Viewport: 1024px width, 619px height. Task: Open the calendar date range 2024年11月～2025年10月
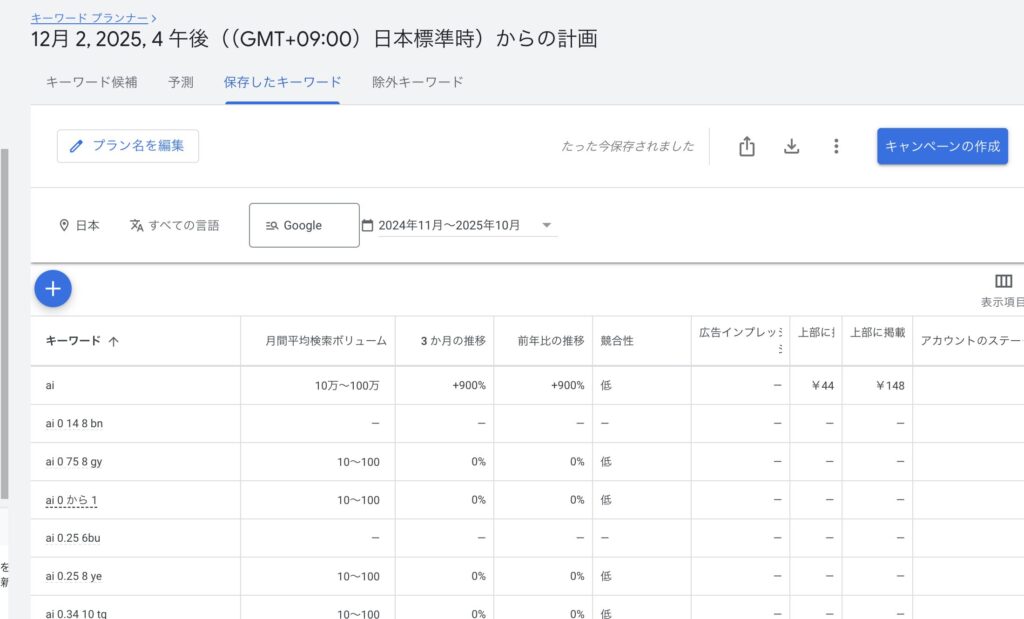click(x=448, y=226)
